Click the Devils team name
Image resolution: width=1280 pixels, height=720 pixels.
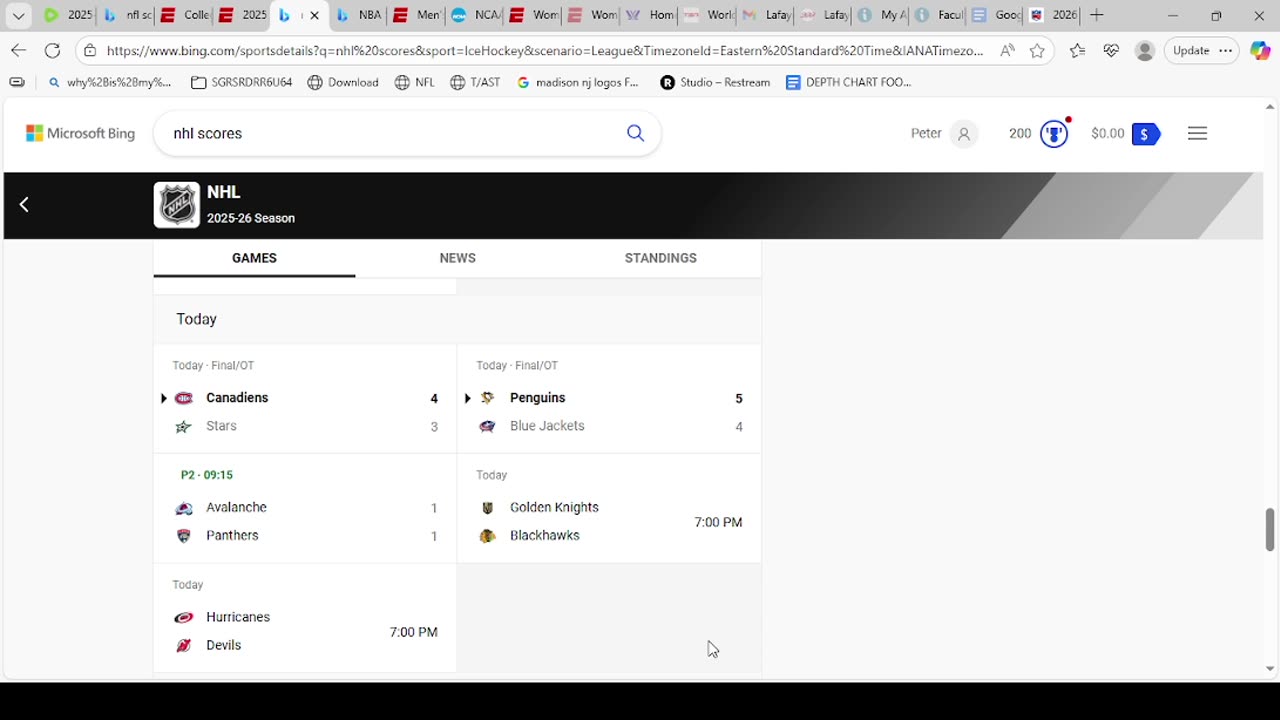tap(223, 646)
